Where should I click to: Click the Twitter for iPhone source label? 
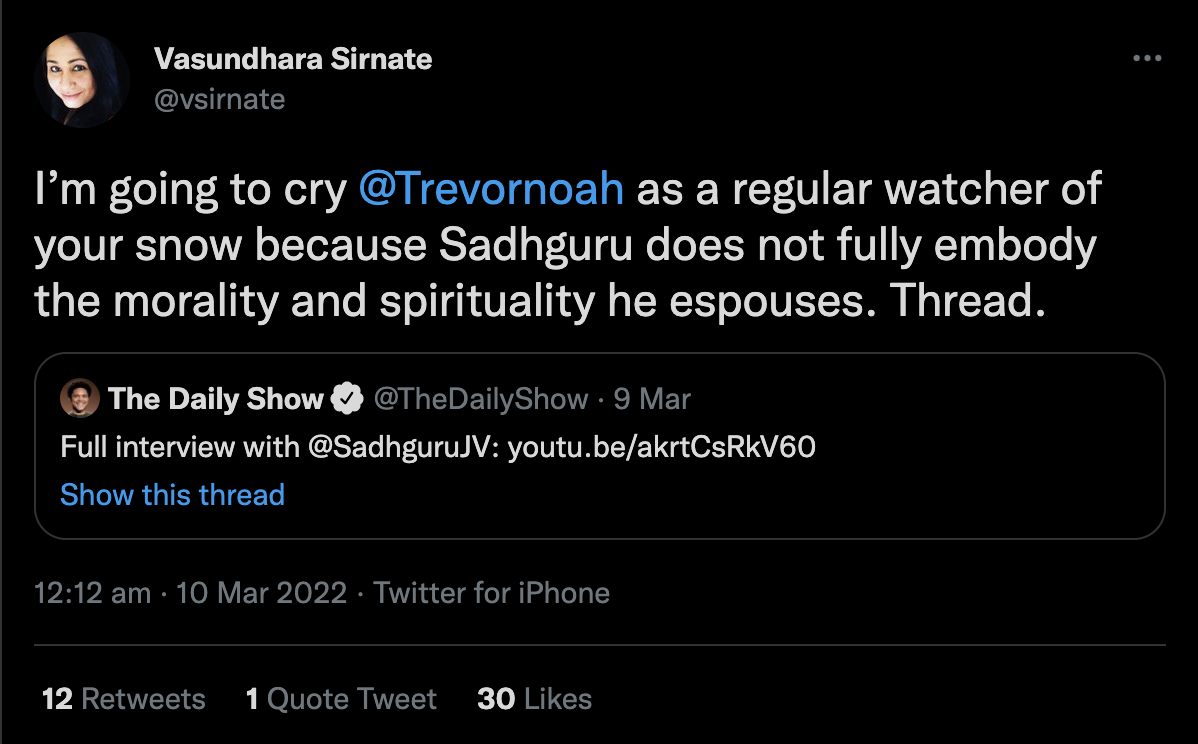[x=491, y=593]
